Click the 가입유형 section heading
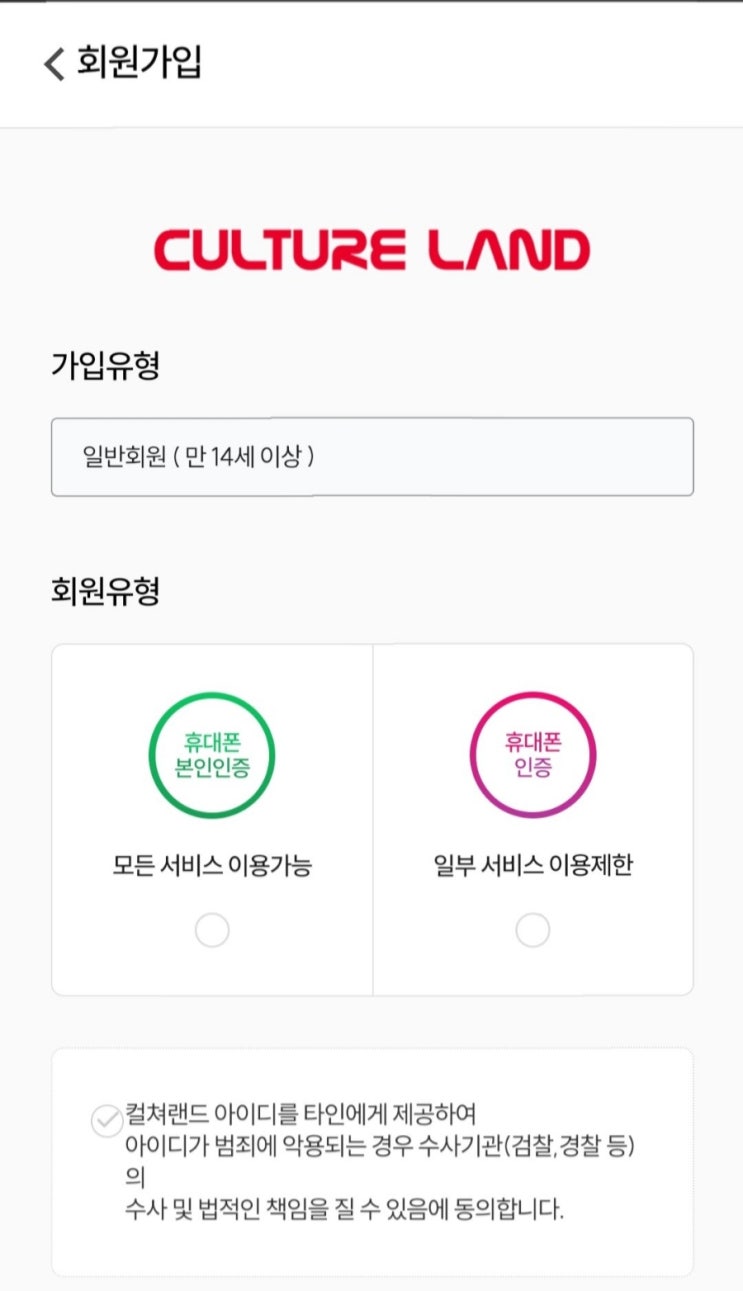The height and width of the screenshot is (1291, 743). point(105,366)
